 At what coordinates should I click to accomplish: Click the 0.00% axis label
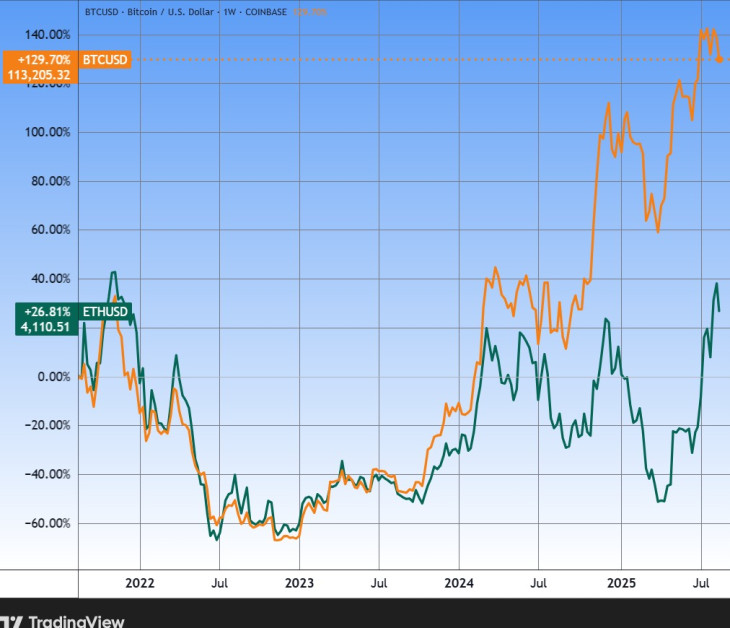[54, 377]
